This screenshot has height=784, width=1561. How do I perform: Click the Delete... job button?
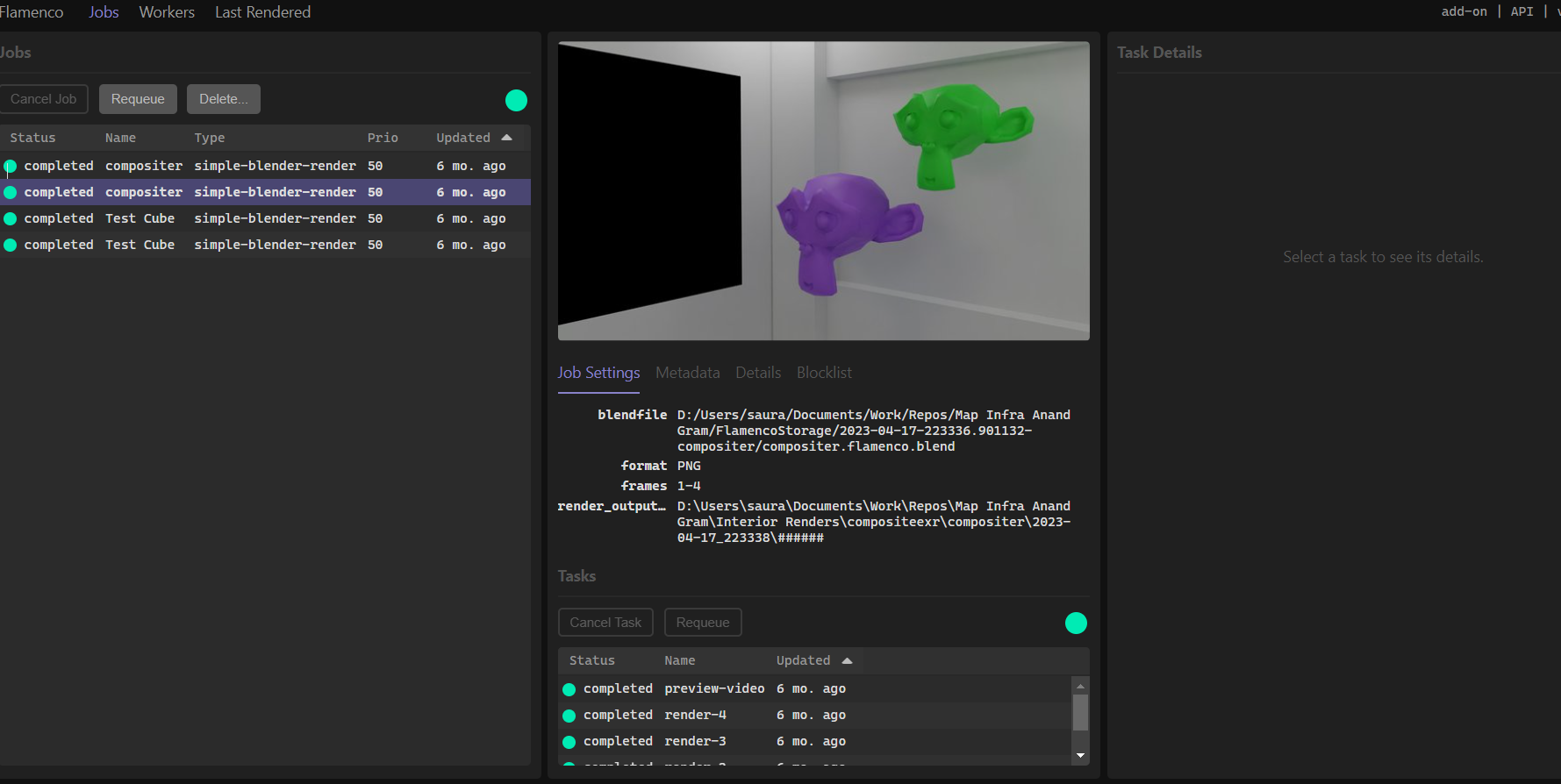224,99
